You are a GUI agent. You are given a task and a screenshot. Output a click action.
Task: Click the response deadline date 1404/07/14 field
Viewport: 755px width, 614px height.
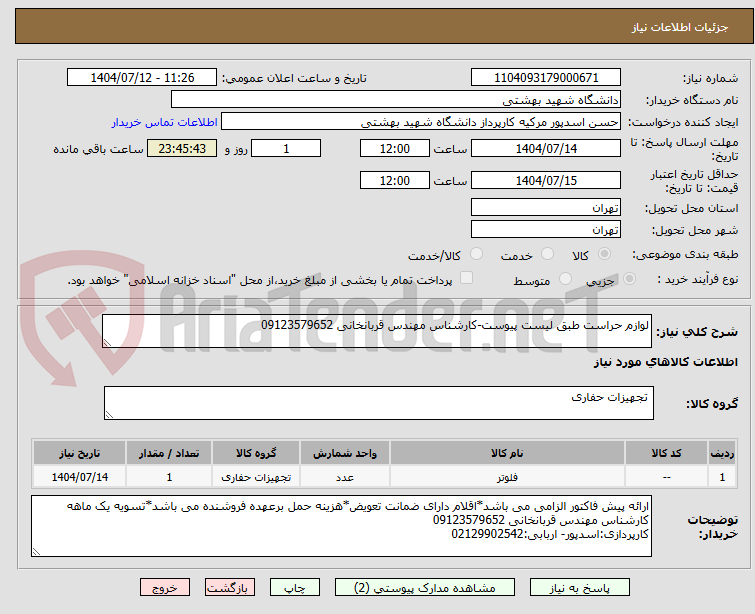[x=546, y=148]
